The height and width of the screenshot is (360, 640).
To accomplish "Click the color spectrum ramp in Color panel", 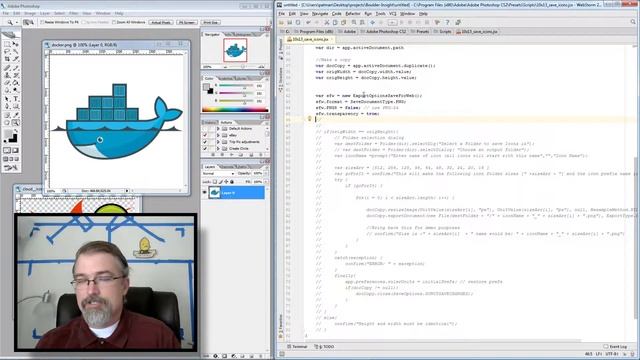I will pyautogui.click(x=235, y=109).
